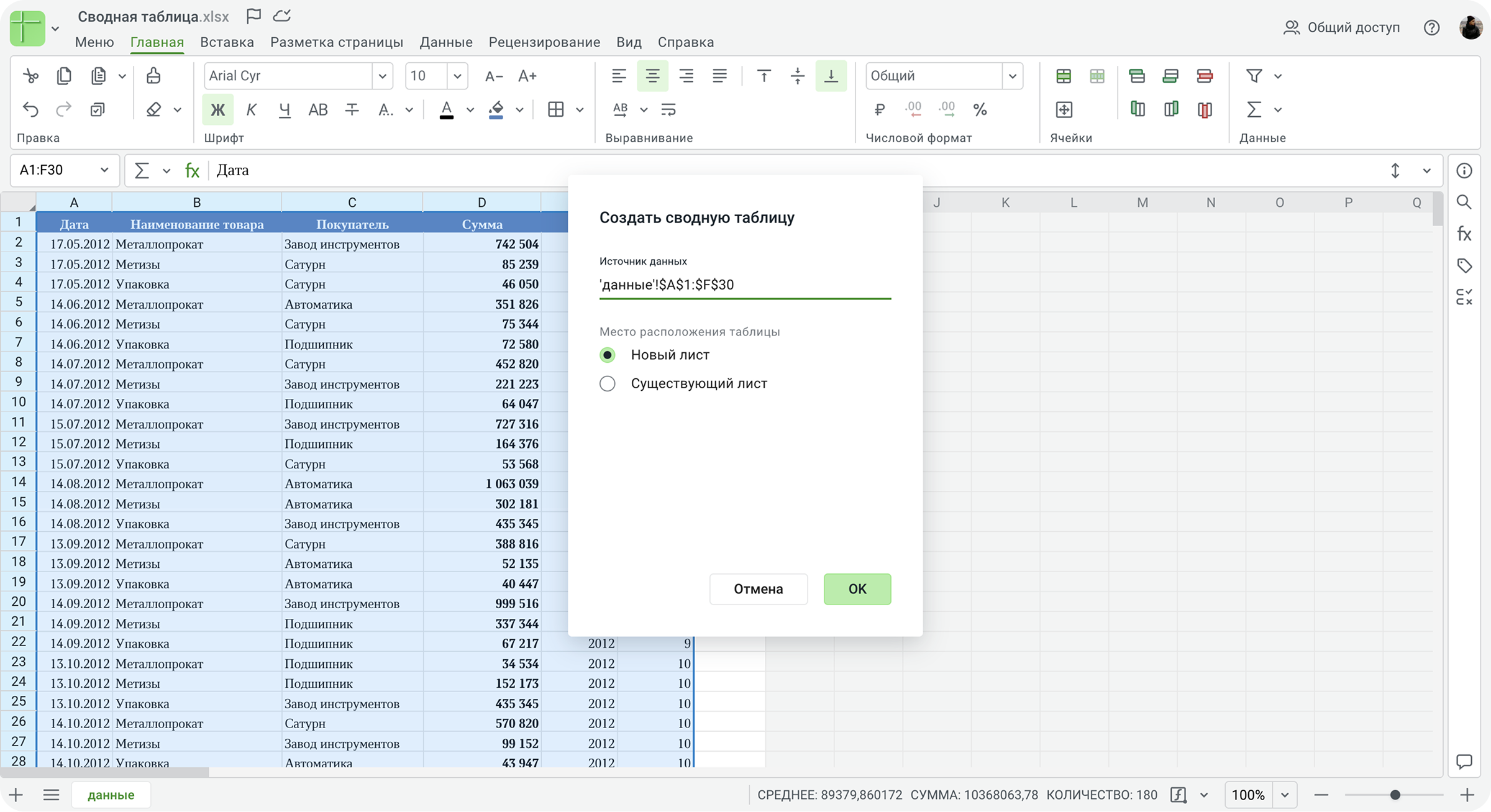Click the cell borders icon
The image size is (1491, 812).
pyautogui.click(x=556, y=110)
